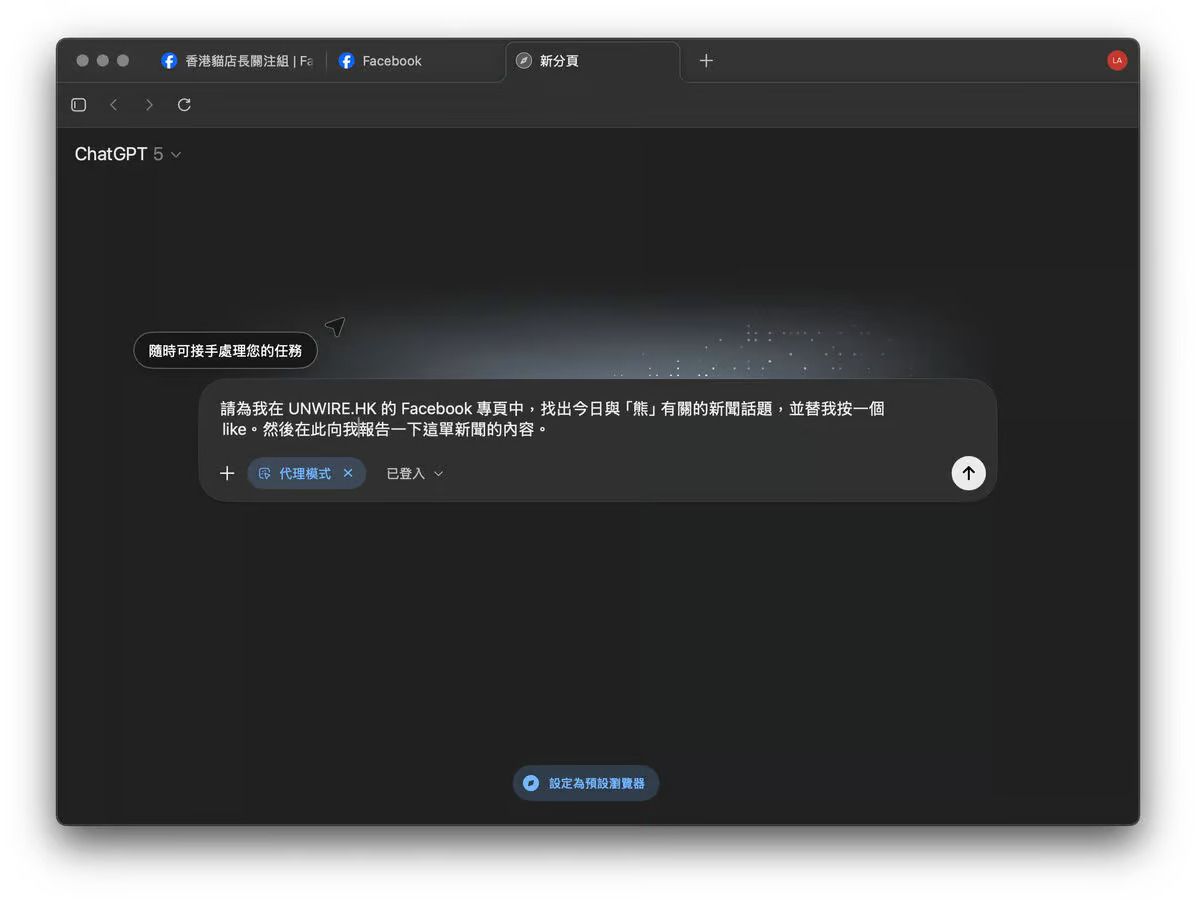
Task: Send the prompt with up-arrow button
Action: click(968, 473)
